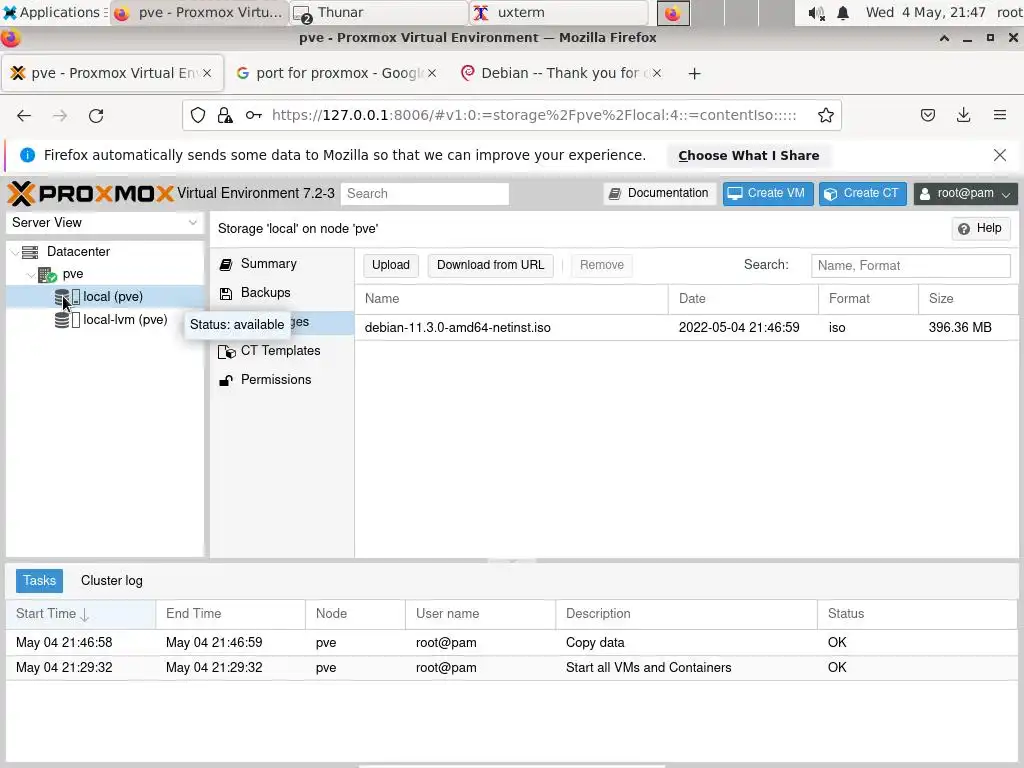
Task: Click the Summary book icon
Action: coord(226,264)
